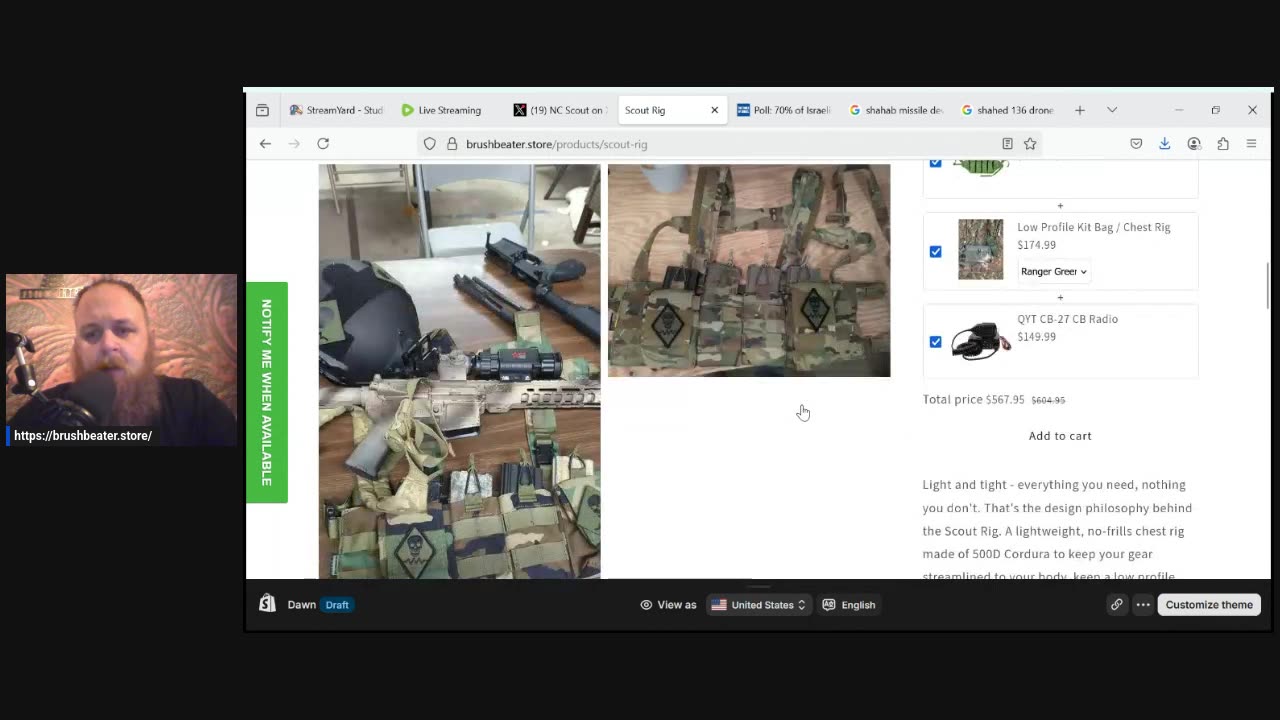
Task: Toggle the checkbox beside the green item
Action: click(936, 163)
